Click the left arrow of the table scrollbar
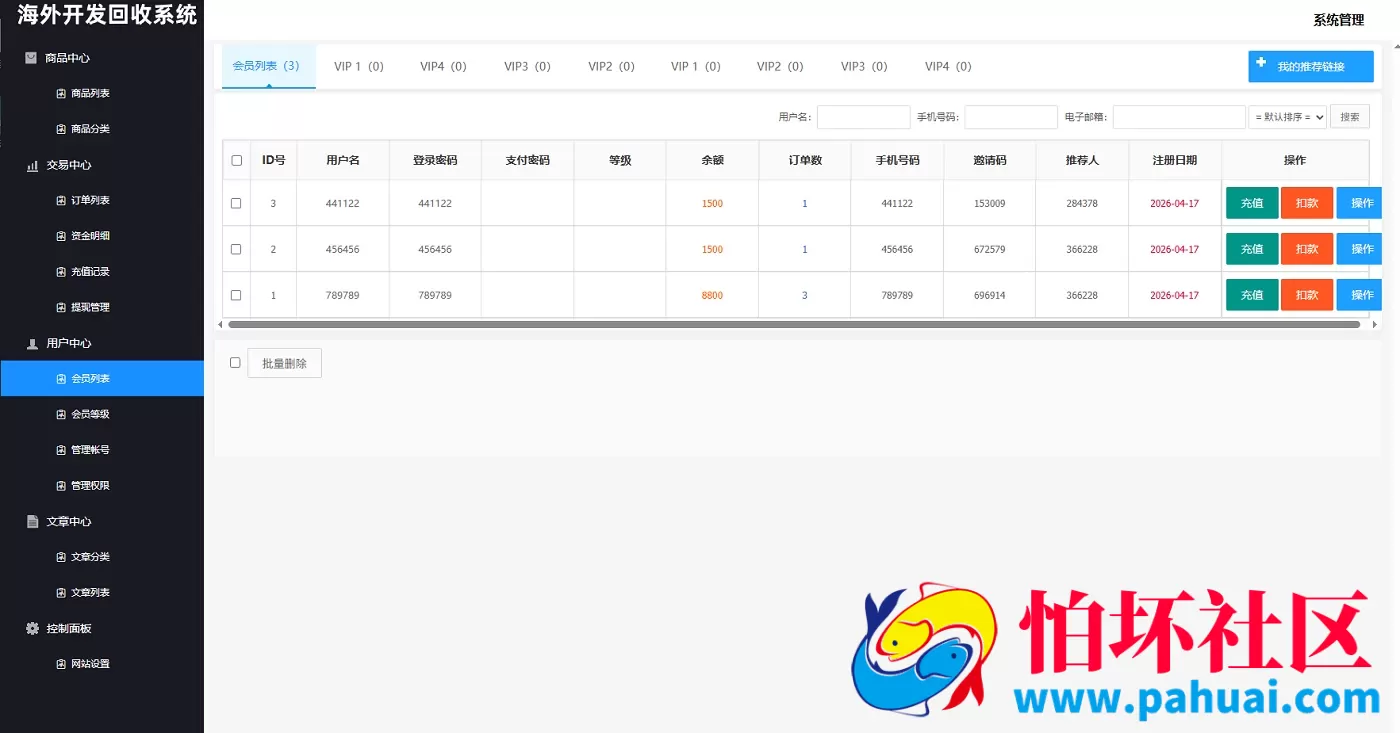Image resolution: width=1400 pixels, height=733 pixels. [221, 324]
